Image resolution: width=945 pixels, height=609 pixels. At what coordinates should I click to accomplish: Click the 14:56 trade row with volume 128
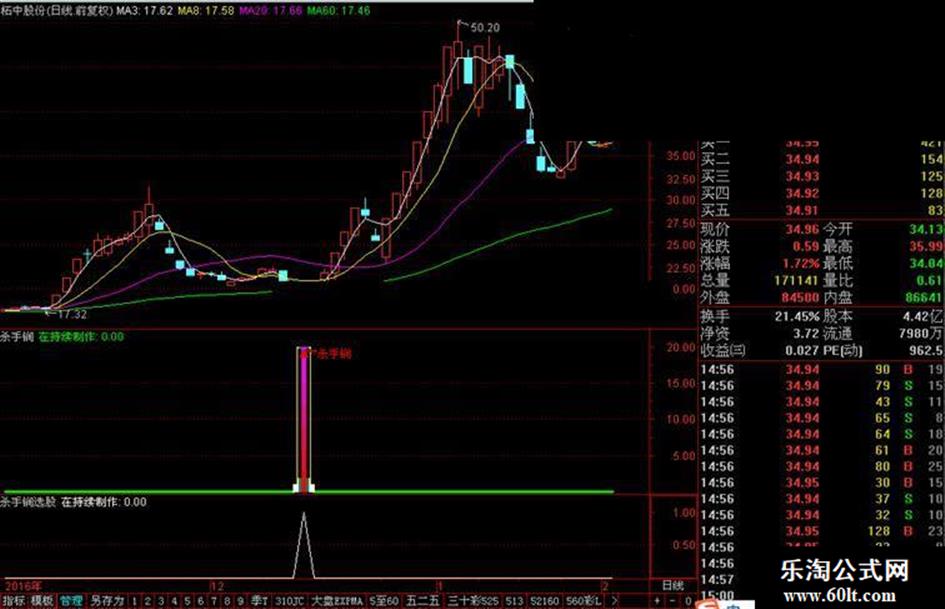click(x=822, y=531)
